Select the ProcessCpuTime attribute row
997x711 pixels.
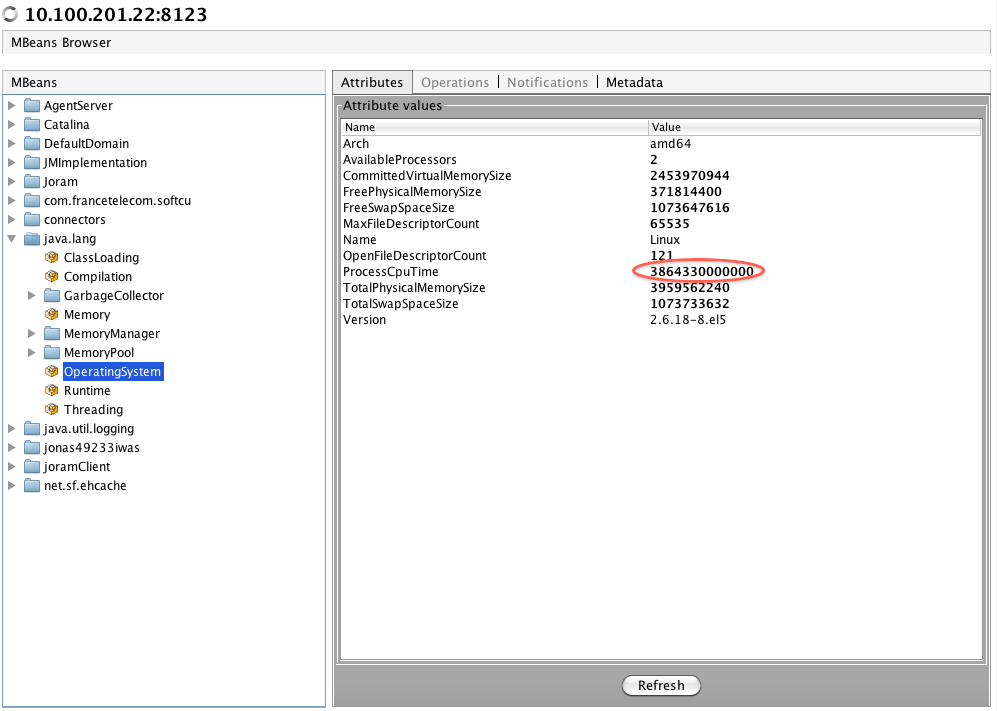390,272
